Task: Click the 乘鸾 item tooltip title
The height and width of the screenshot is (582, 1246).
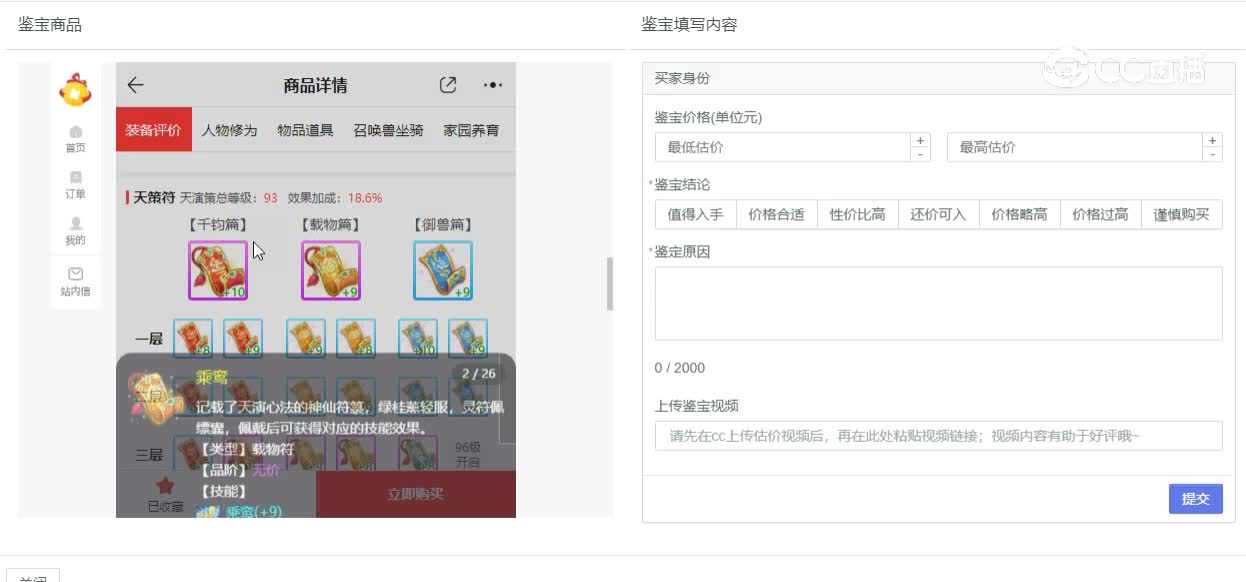Action: coord(212,378)
